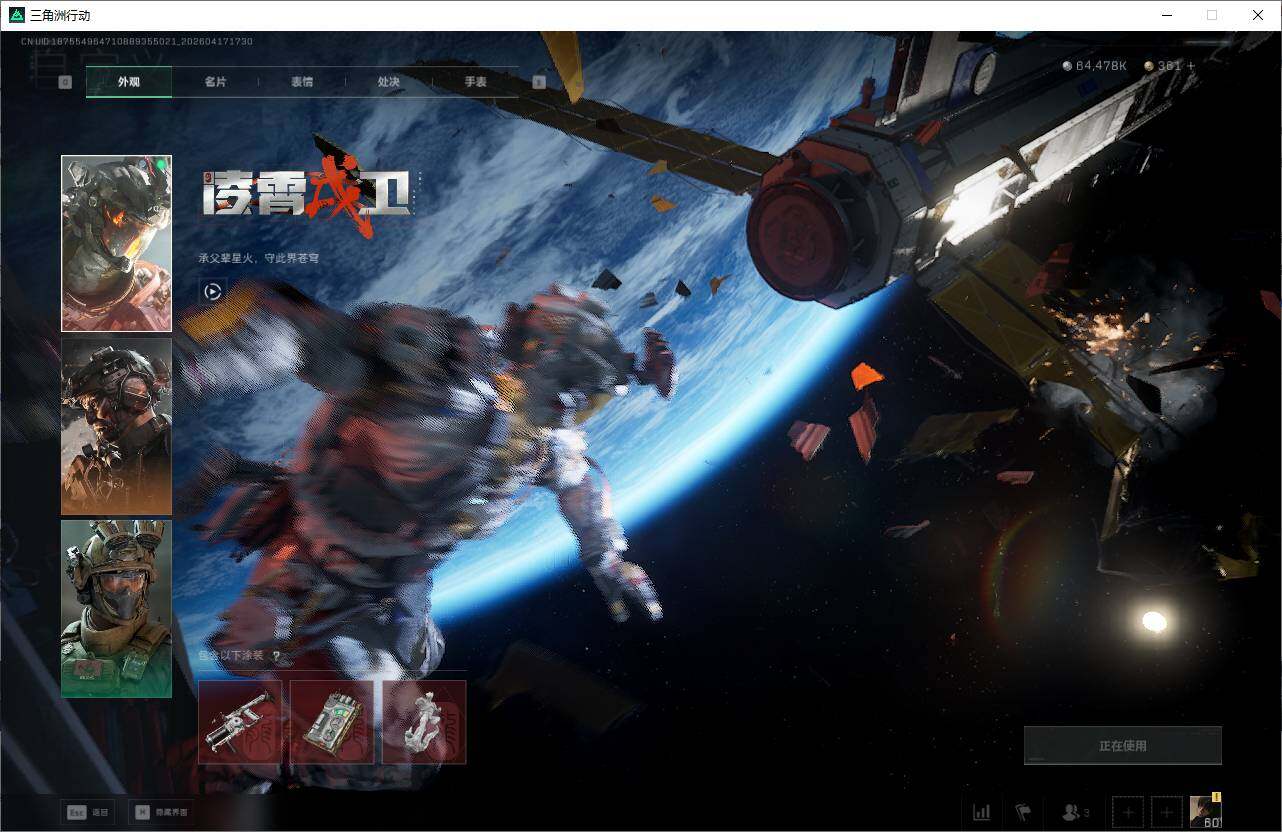Close the 三角洲行动 window
This screenshot has height=832, width=1282.
tap(1258, 15)
